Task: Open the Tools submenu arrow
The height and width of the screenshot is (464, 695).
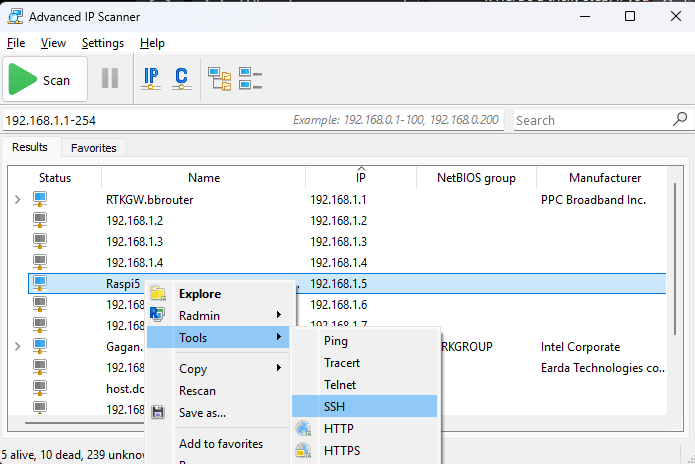Action: pyautogui.click(x=279, y=337)
